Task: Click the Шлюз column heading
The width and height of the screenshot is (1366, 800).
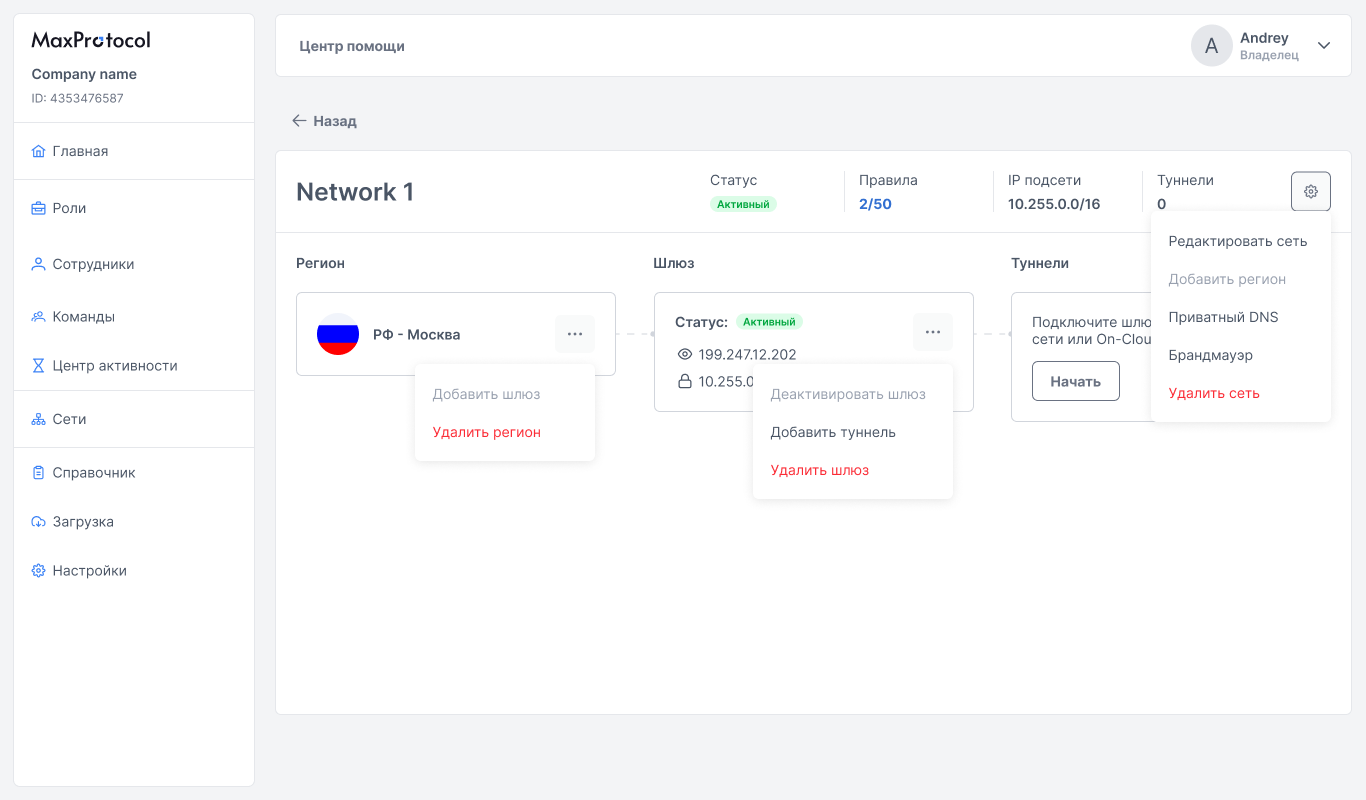Action: 674,263
